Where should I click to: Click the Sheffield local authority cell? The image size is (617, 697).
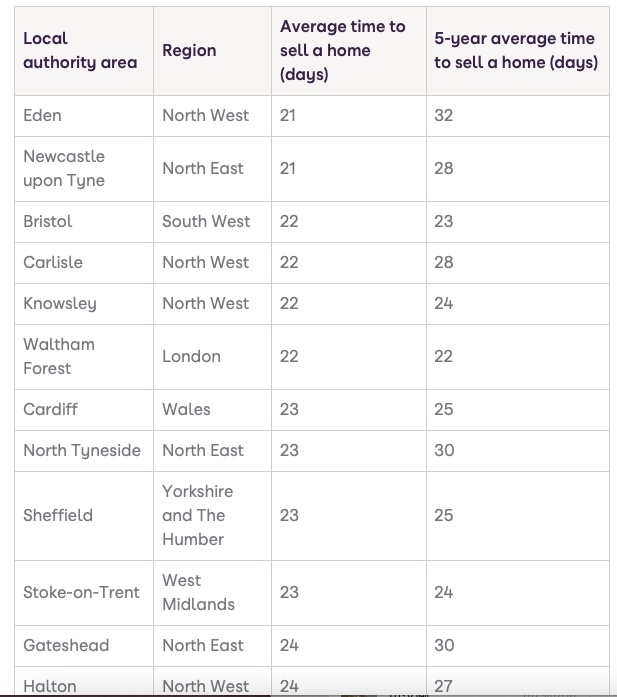[84, 516]
